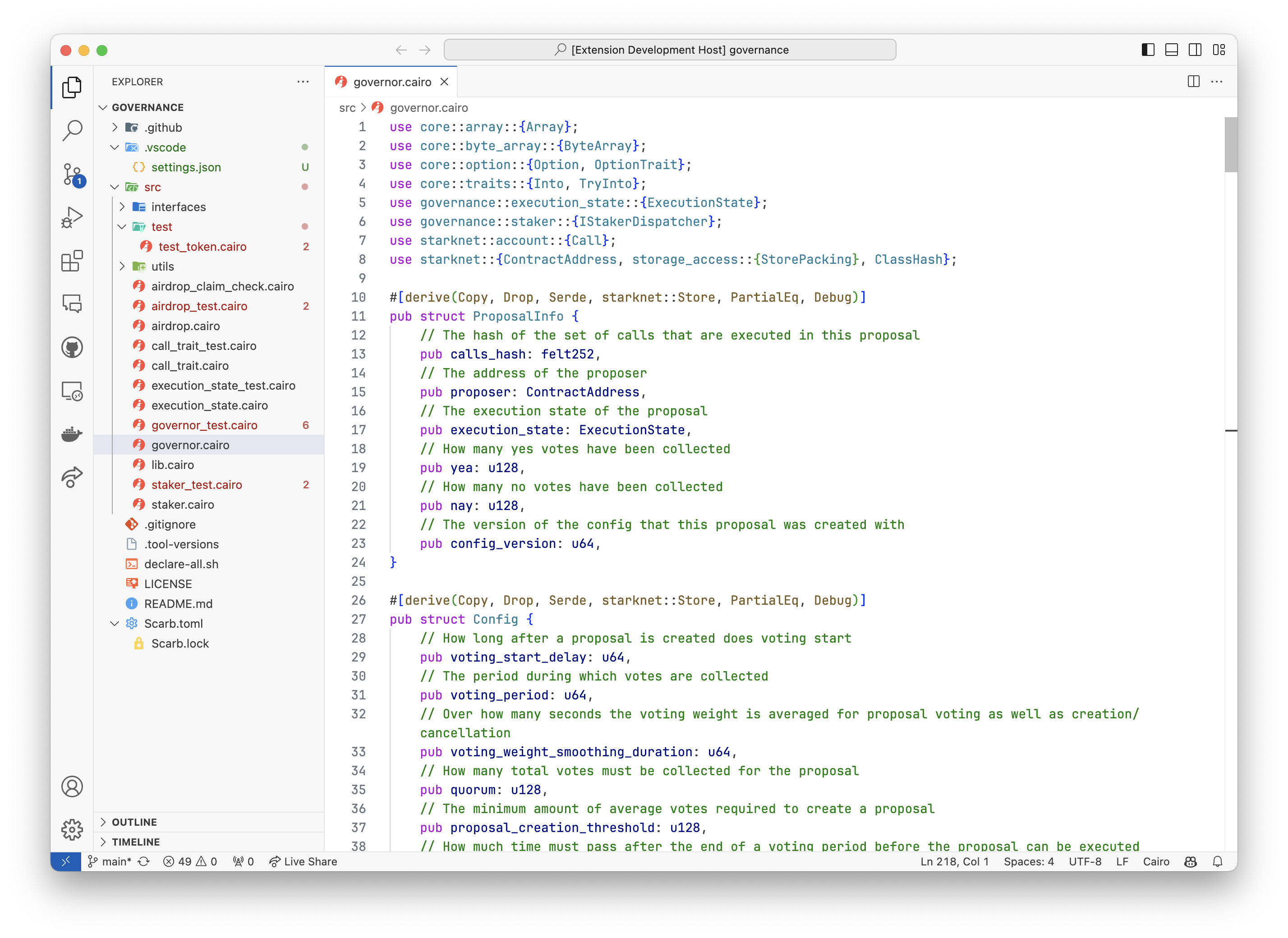Expand the OUTLINE section
1288x938 pixels.
[x=208, y=822]
